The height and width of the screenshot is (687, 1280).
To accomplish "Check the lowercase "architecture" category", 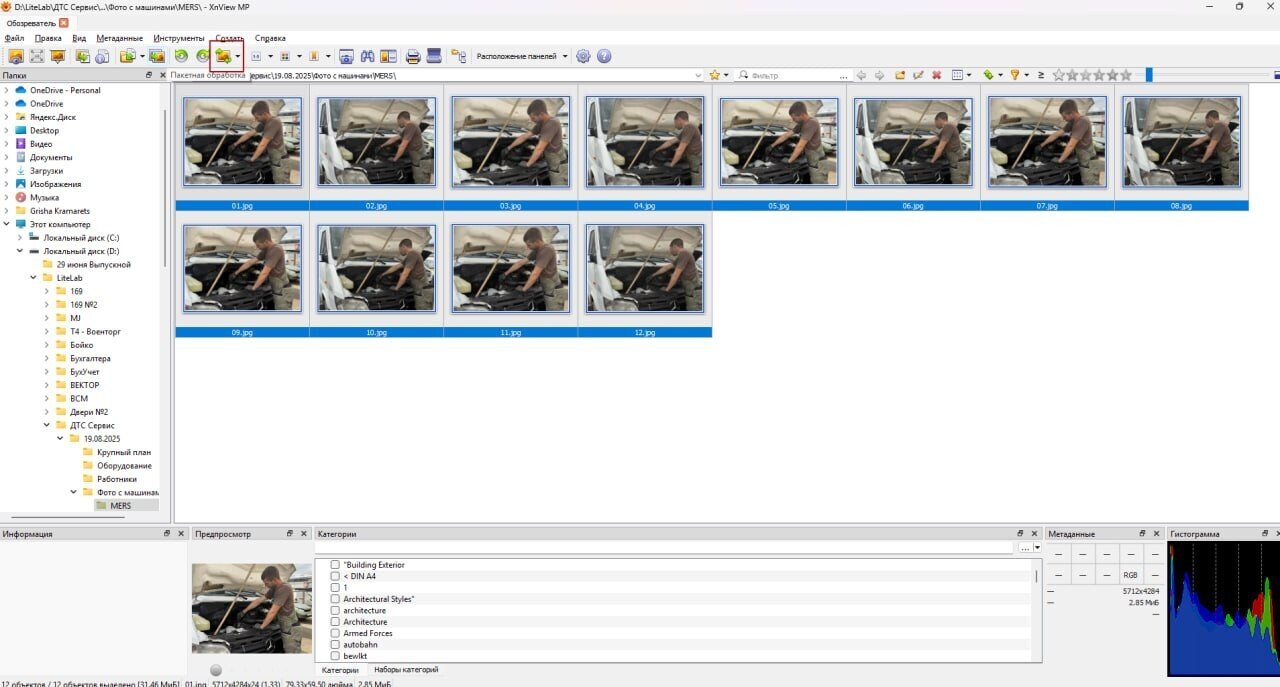I will [x=336, y=610].
